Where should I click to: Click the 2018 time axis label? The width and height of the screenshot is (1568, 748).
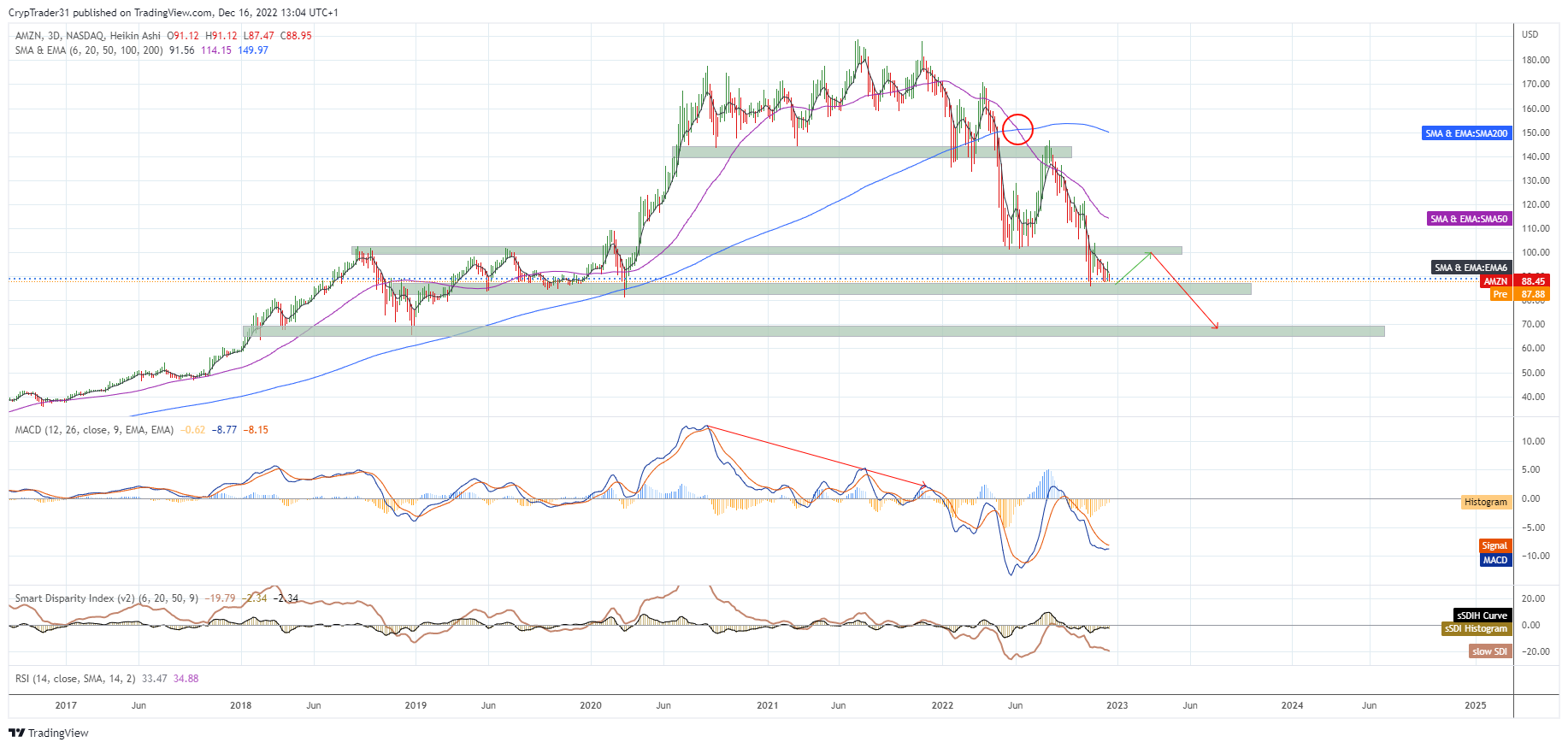[x=241, y=706]
